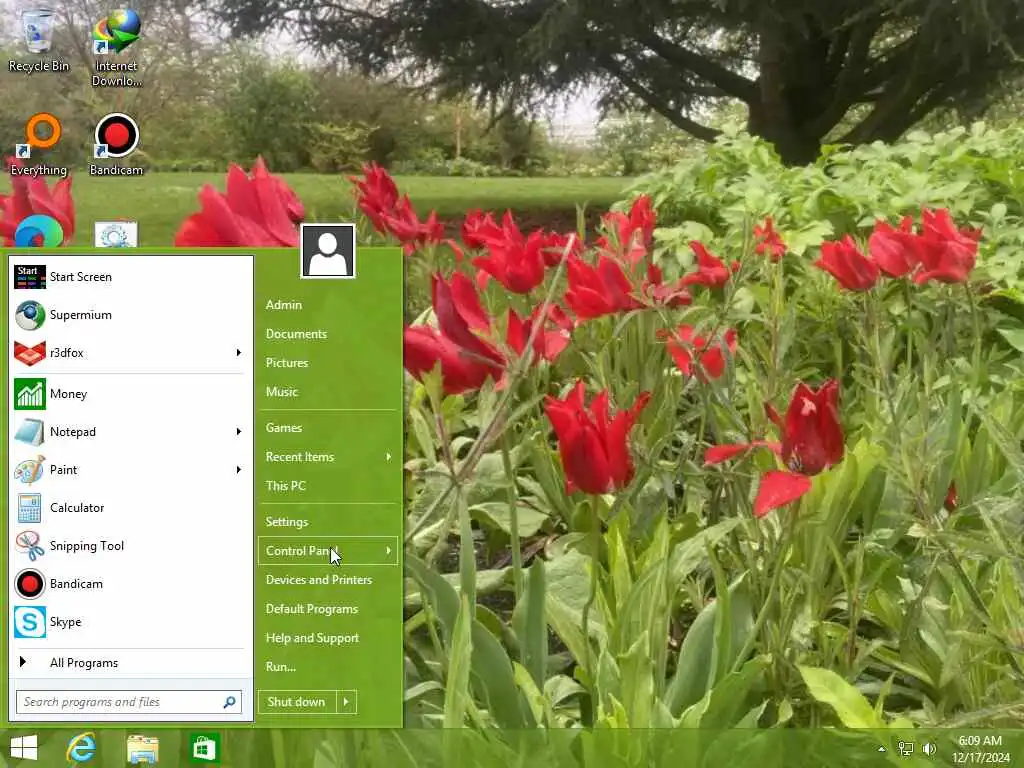Open the Everything desktop icon
Image resolution: width=1024 pixels, height=768 pixels.
(39, 145)
